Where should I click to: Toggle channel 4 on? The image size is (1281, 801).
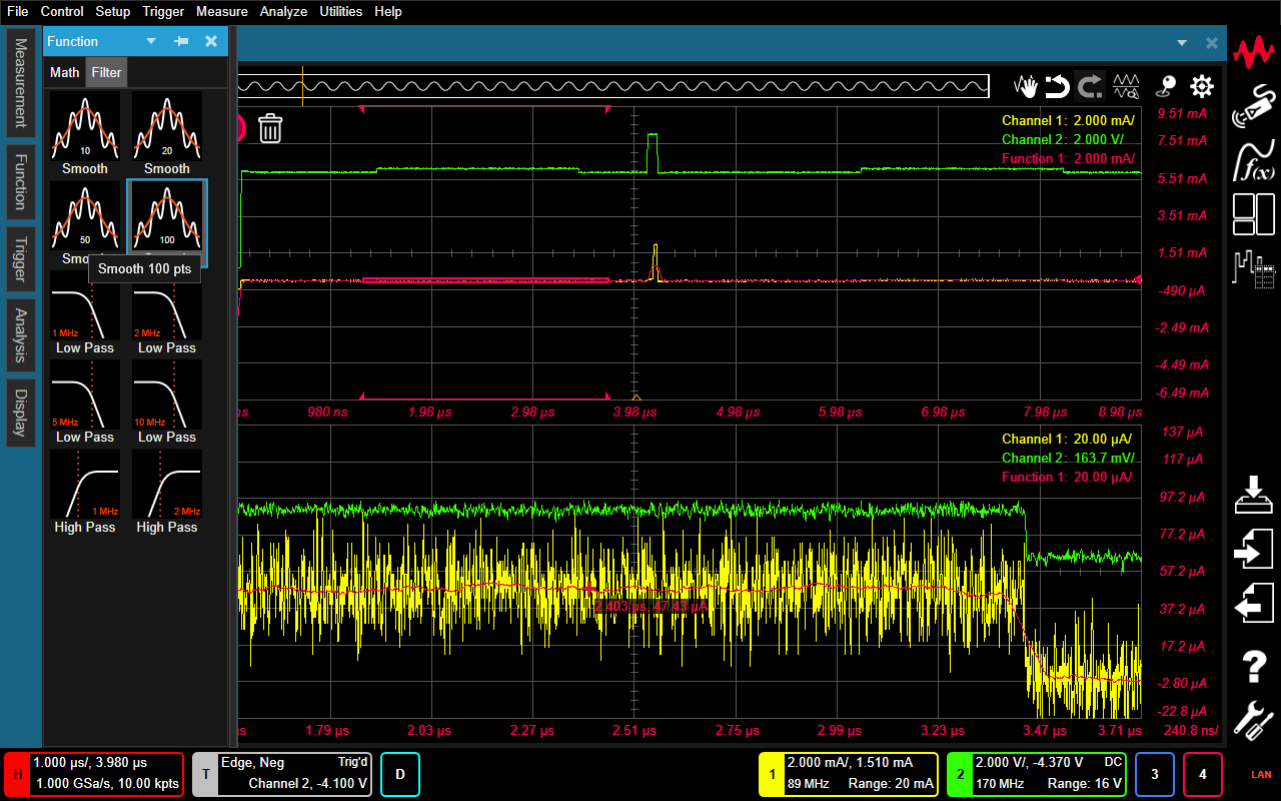click(1203, 774)
